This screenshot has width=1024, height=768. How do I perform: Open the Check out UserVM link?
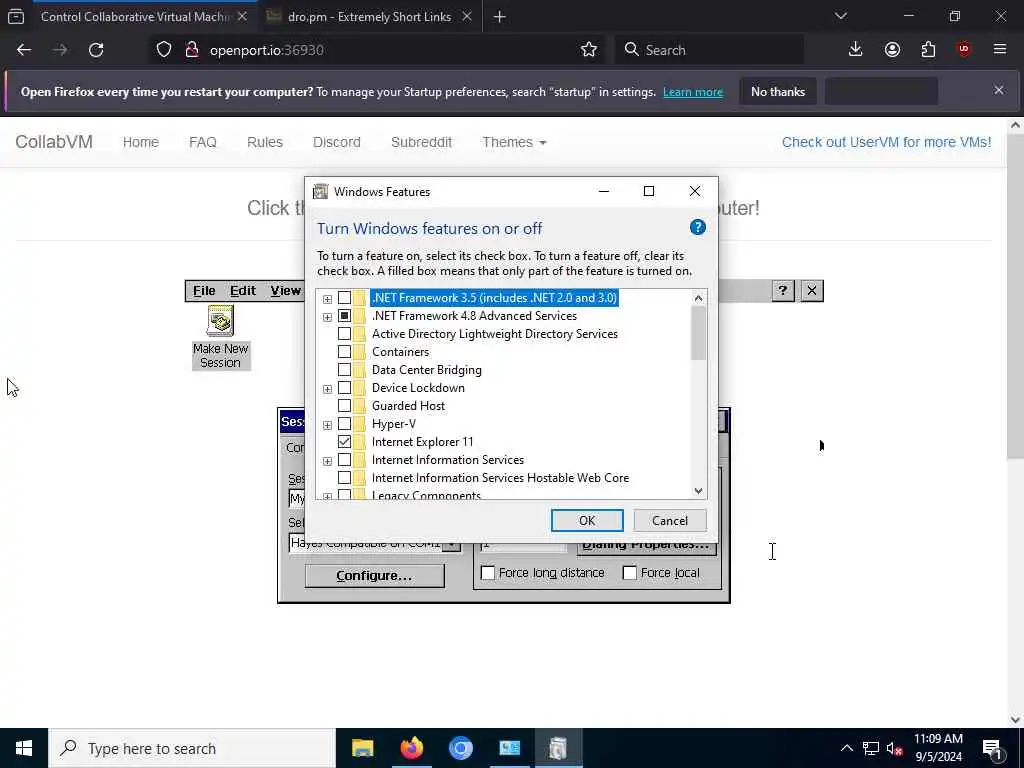tap(886, 142)
